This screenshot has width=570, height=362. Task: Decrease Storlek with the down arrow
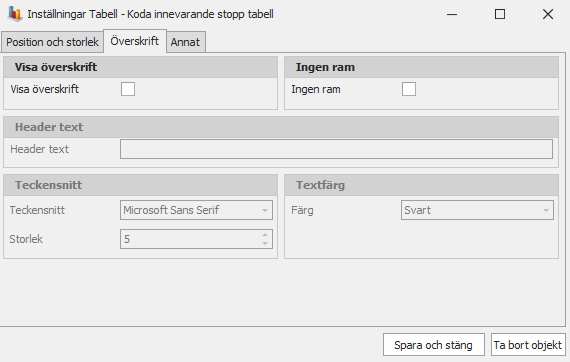point(265,244)
